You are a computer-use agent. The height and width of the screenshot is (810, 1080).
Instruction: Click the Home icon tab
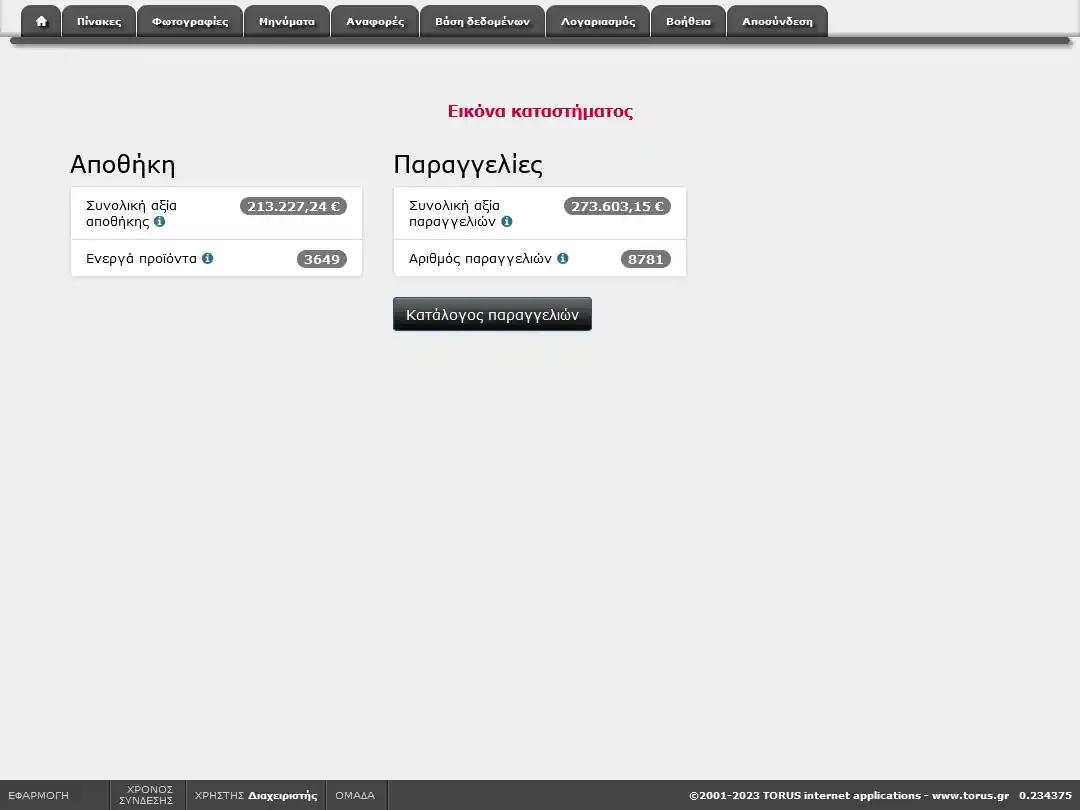pos(41,21)
